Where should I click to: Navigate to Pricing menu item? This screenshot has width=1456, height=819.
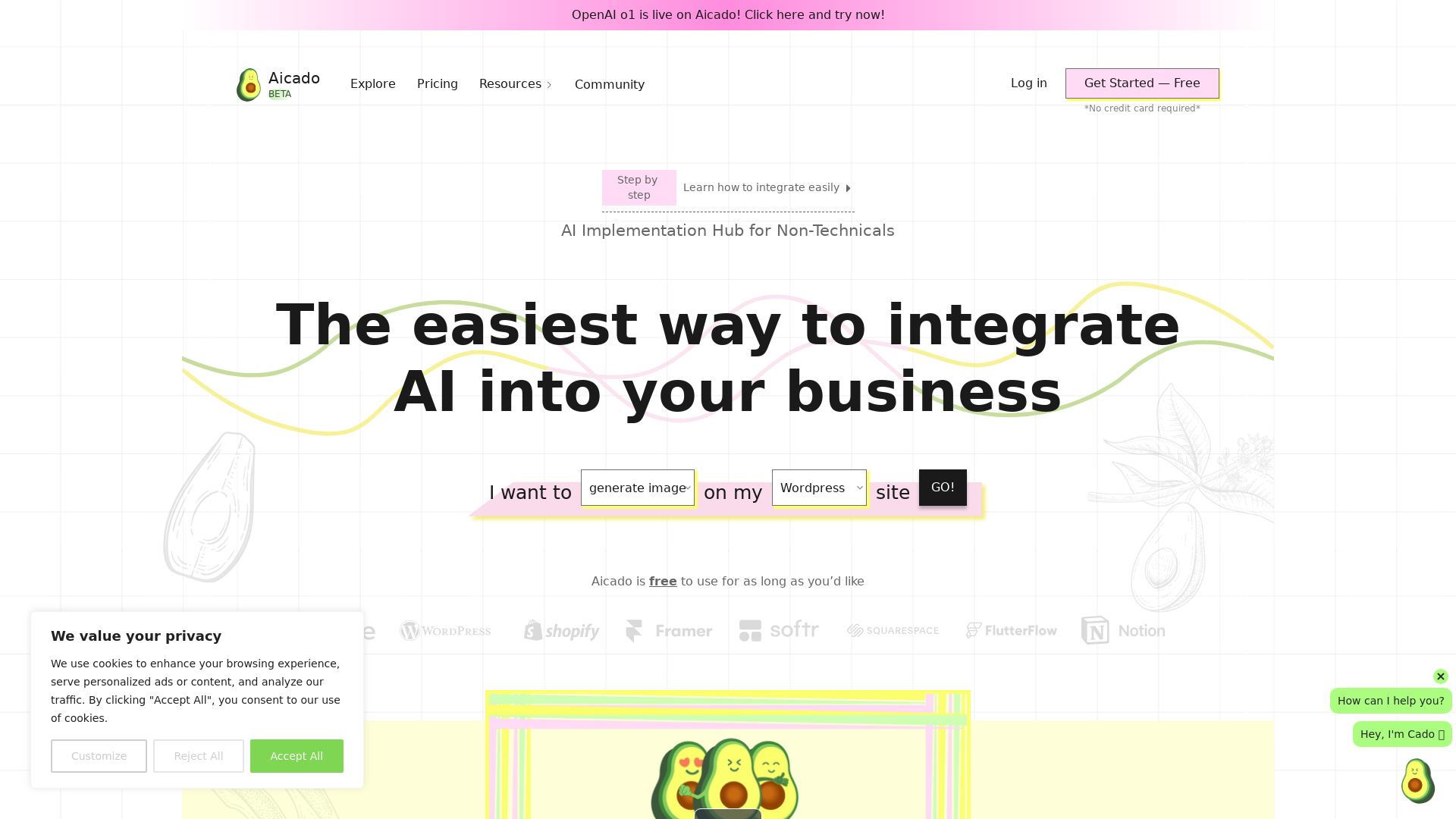pyautogui.click(x=437, y=84)
